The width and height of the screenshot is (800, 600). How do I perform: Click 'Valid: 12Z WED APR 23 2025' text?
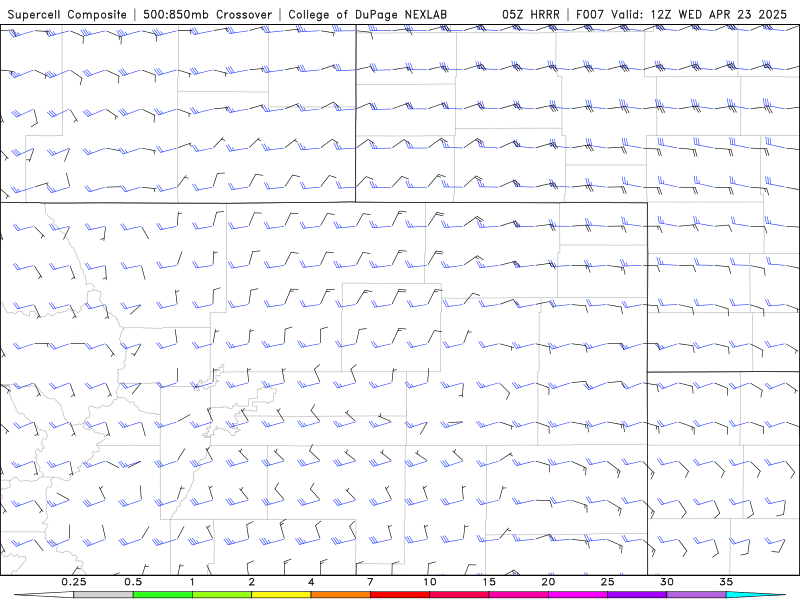coord(699,14)
